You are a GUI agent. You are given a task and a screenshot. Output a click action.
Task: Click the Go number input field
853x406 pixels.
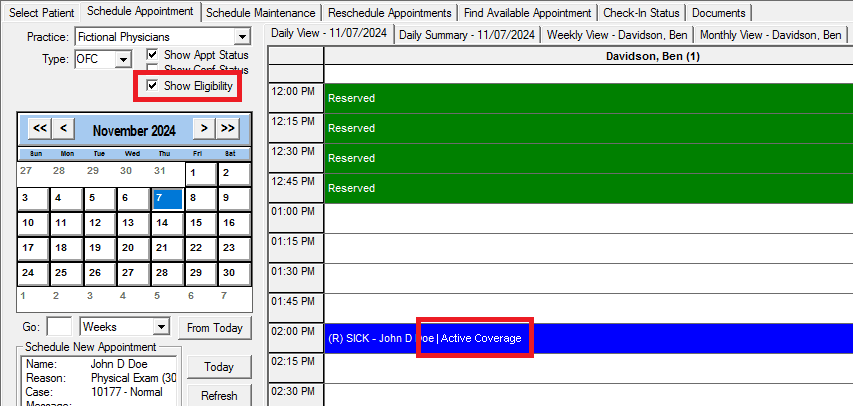[x=59, y=327]
